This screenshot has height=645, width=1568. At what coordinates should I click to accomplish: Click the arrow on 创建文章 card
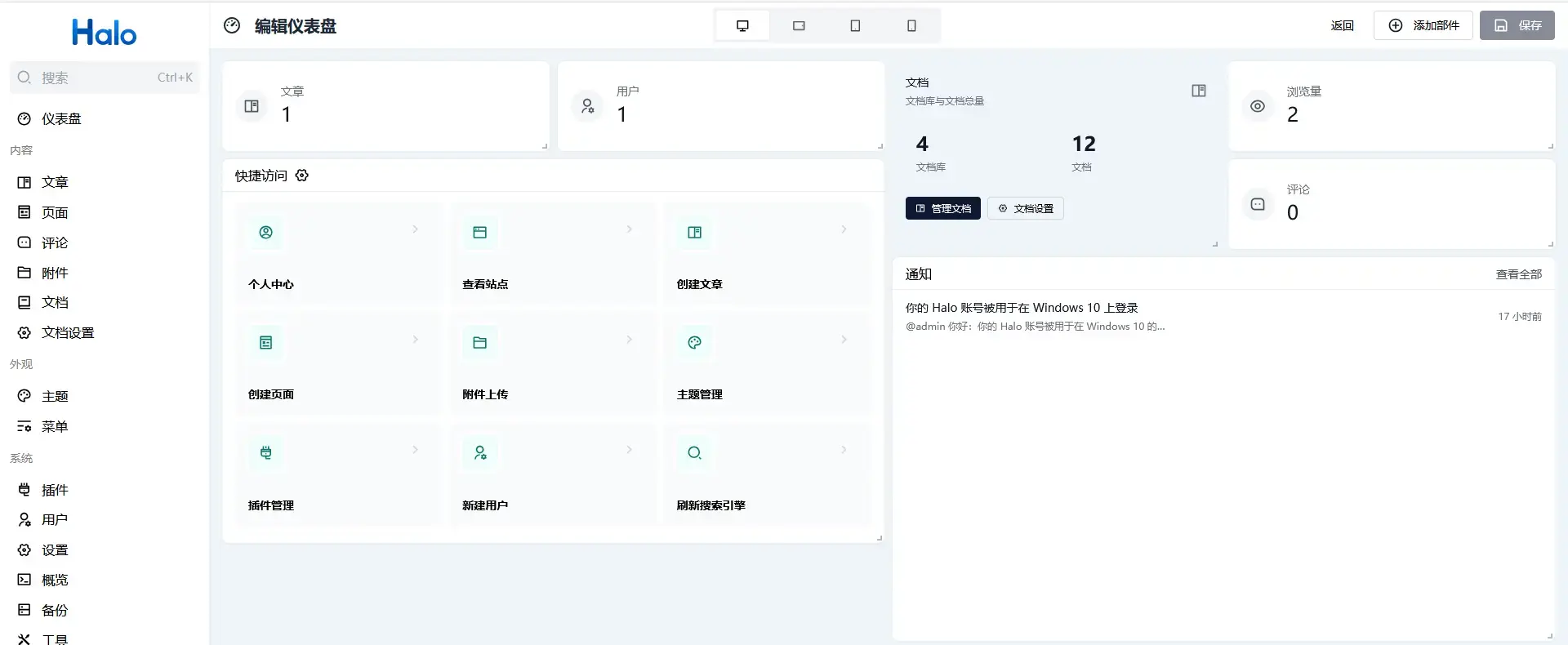844,229
